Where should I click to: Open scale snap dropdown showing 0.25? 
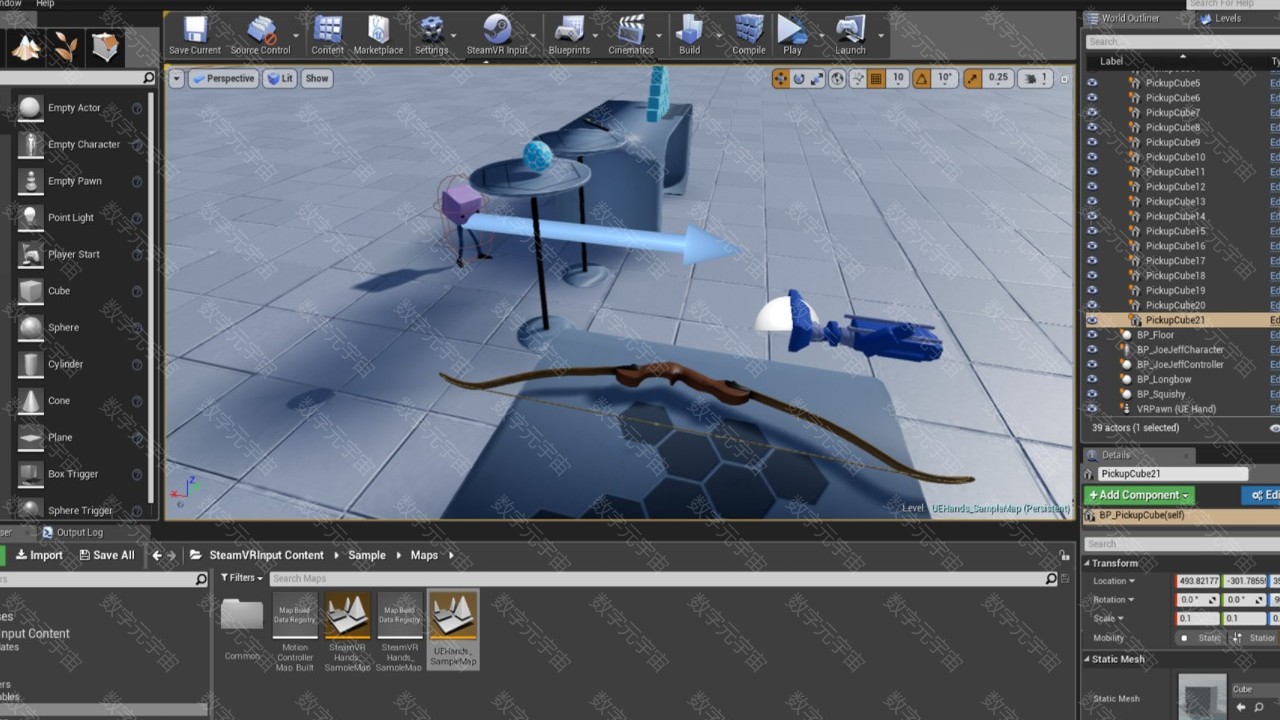point(998,78)
